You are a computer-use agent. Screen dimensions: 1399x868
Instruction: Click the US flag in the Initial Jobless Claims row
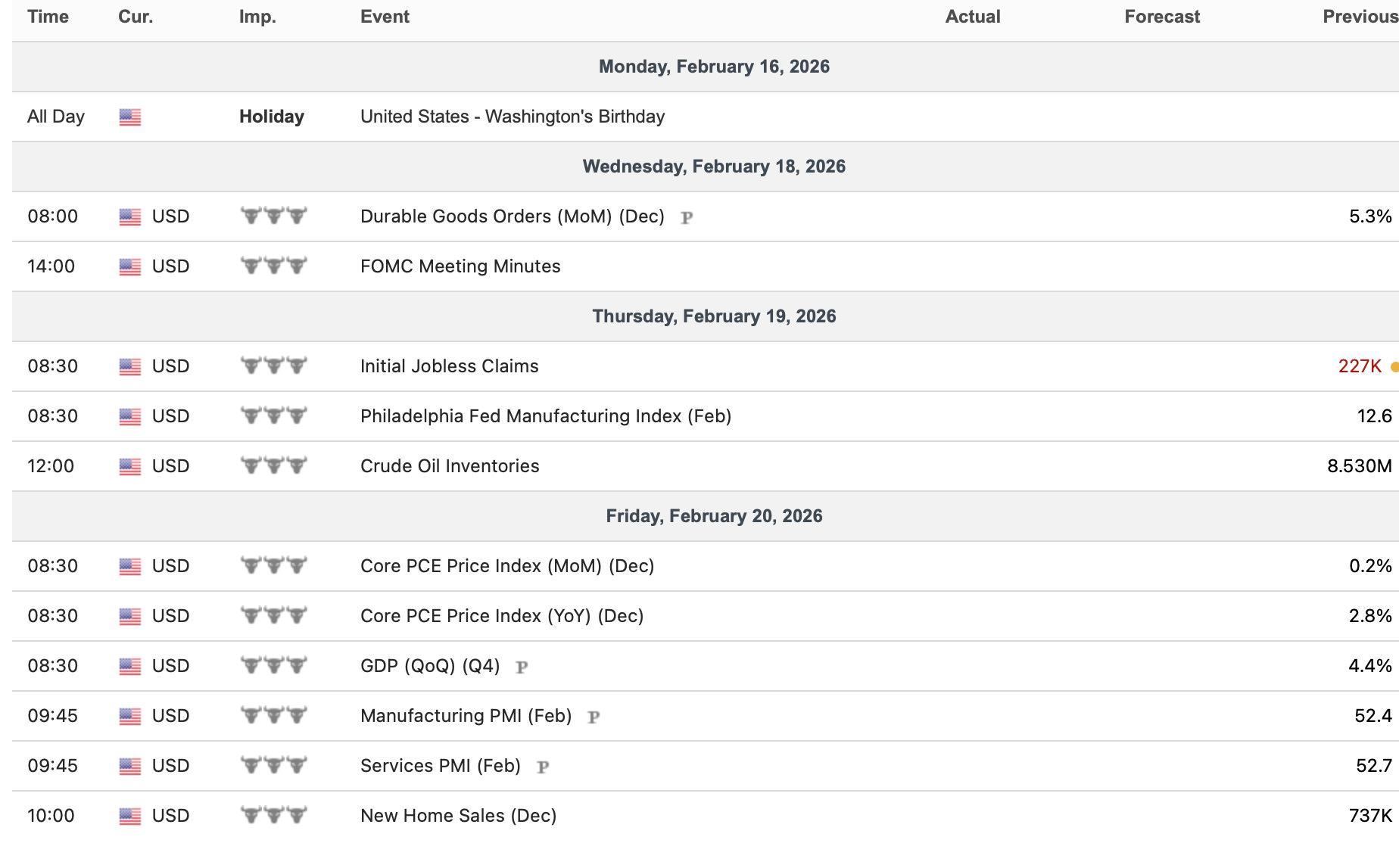[x=130, y=367]
